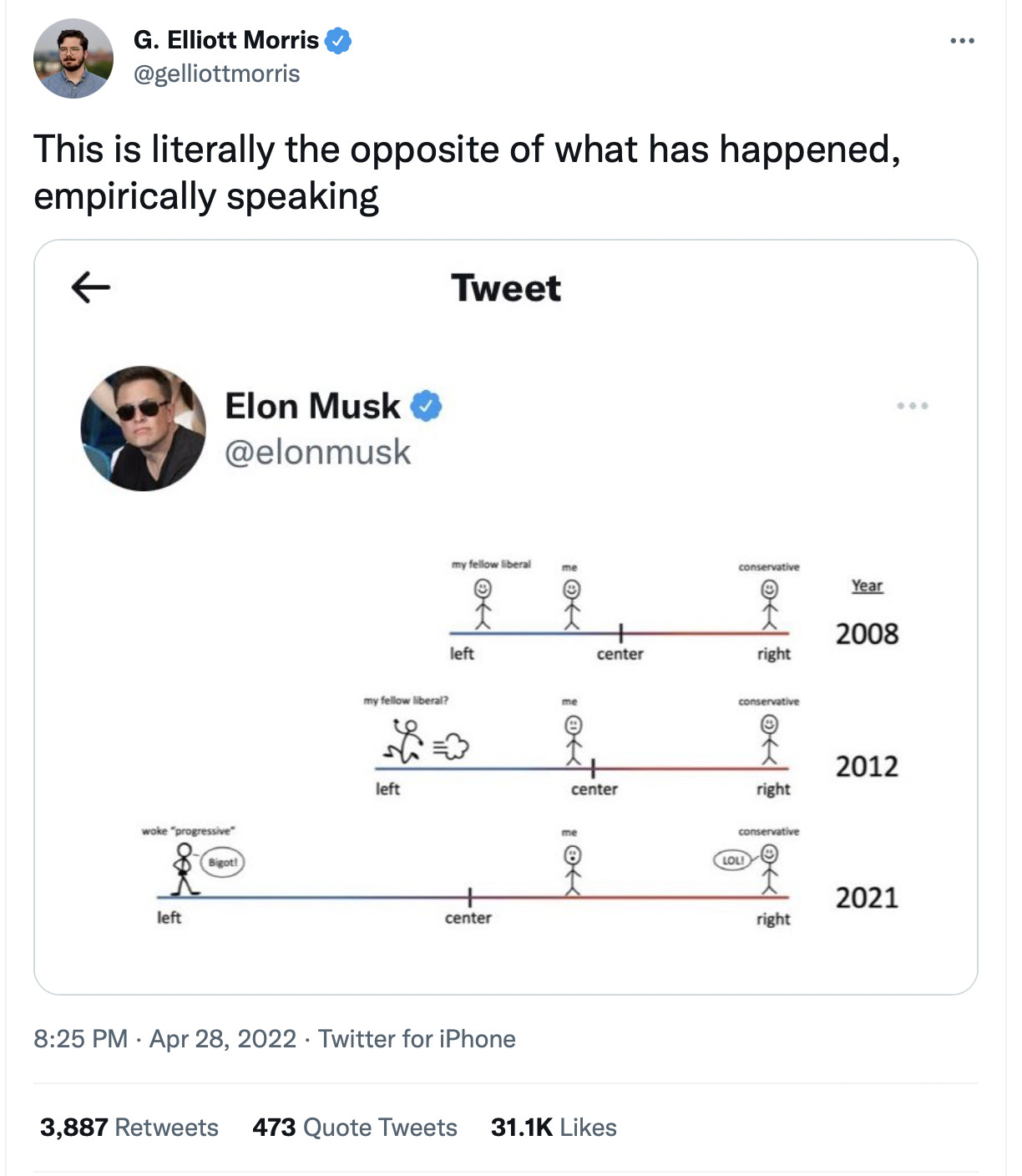Open @gelliottmorris handle link
Image resolution: width=1022 pixels, height=1176 pixels.
(216, 73)
